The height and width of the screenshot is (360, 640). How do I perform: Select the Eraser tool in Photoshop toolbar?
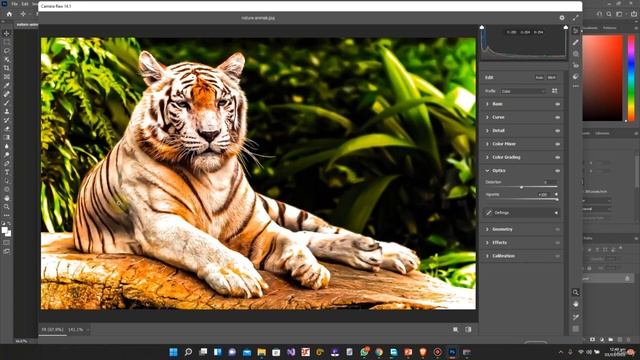pyautogui.click(x=7, y=129)
